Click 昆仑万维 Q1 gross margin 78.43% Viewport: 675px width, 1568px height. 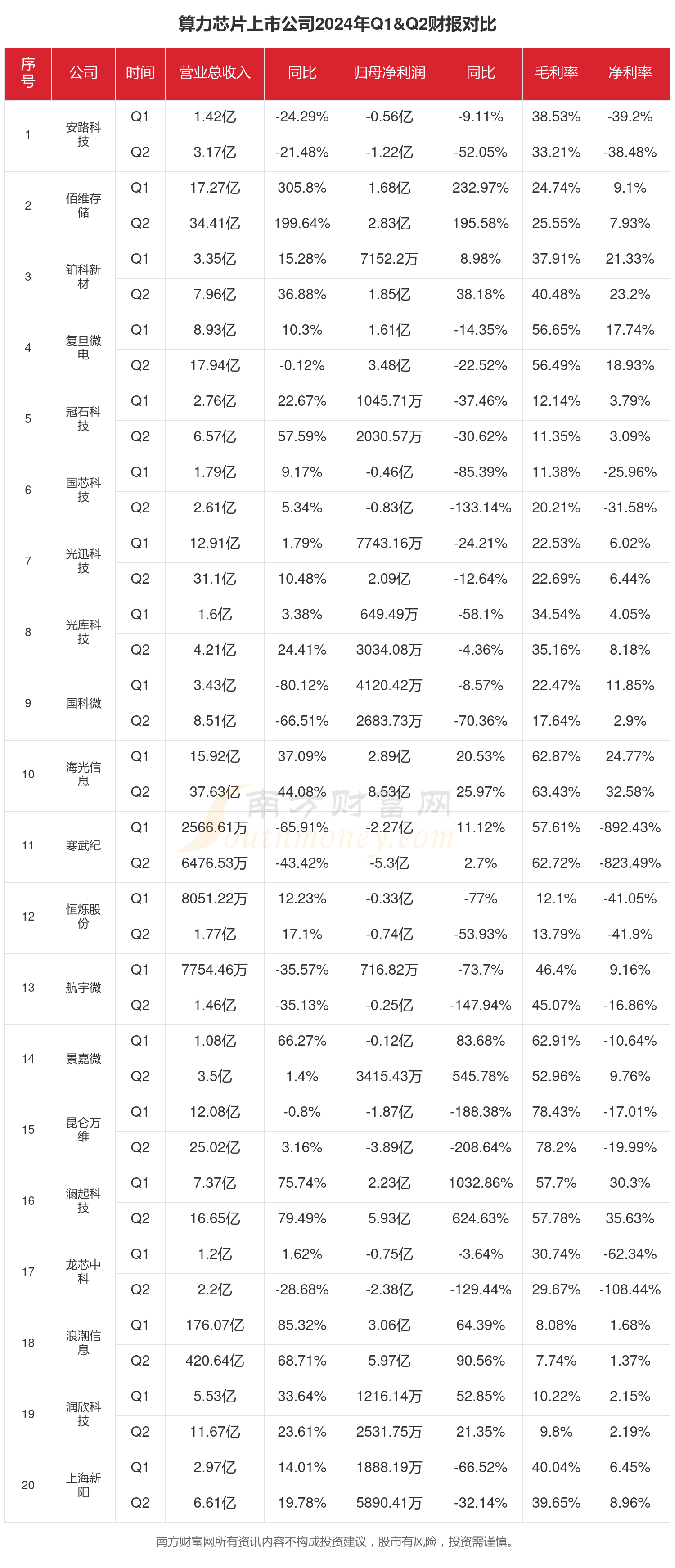tap(556, 1111)
